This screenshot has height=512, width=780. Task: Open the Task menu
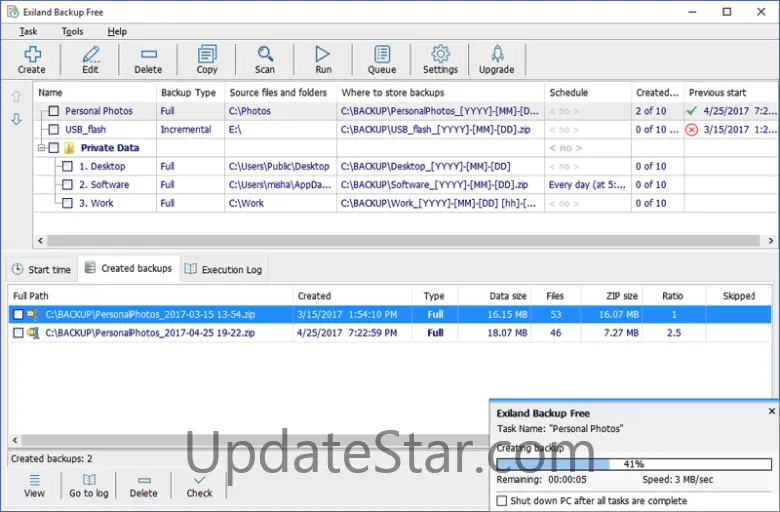[x=28, y=31]
